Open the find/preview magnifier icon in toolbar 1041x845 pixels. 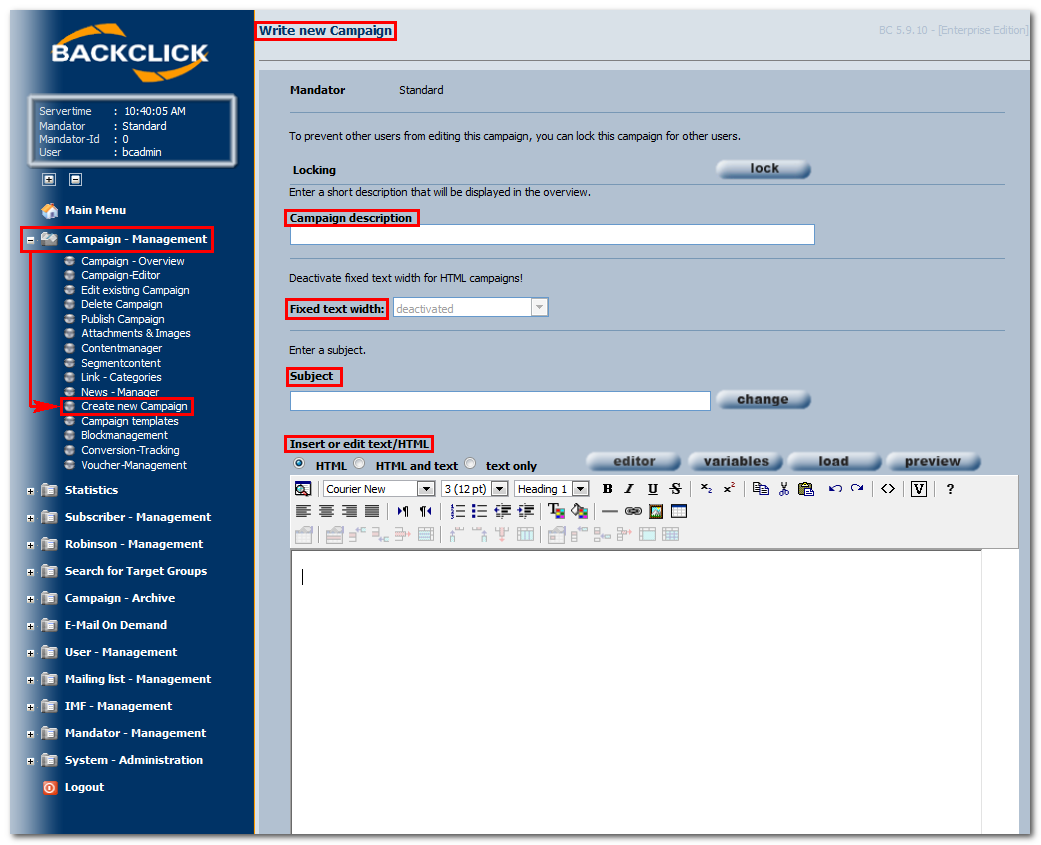pyautogui.click(x=303, y=489)
